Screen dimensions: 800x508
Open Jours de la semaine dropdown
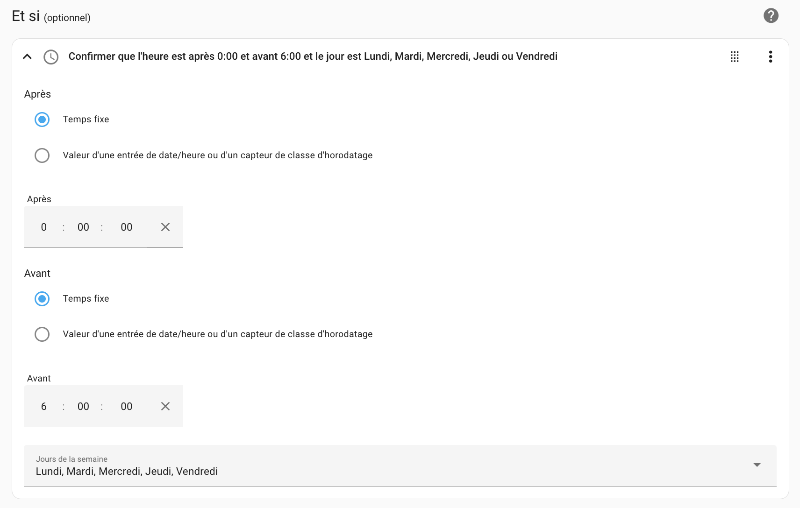pyautogui.click(x=400, y=466)
